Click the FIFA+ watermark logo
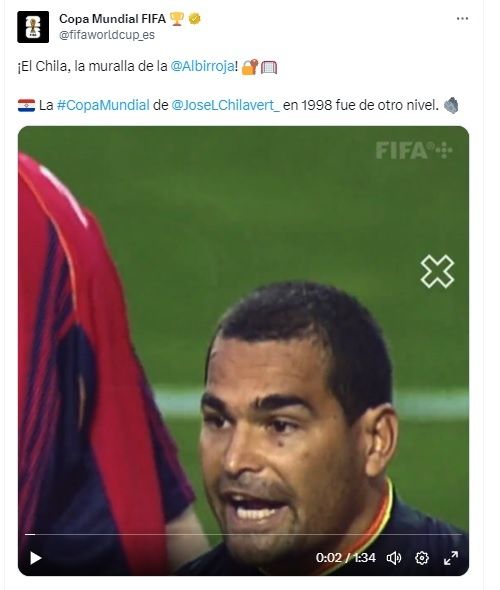Image resolution: width=500 pixels, height=590 pixels. [x=414, y=150]
